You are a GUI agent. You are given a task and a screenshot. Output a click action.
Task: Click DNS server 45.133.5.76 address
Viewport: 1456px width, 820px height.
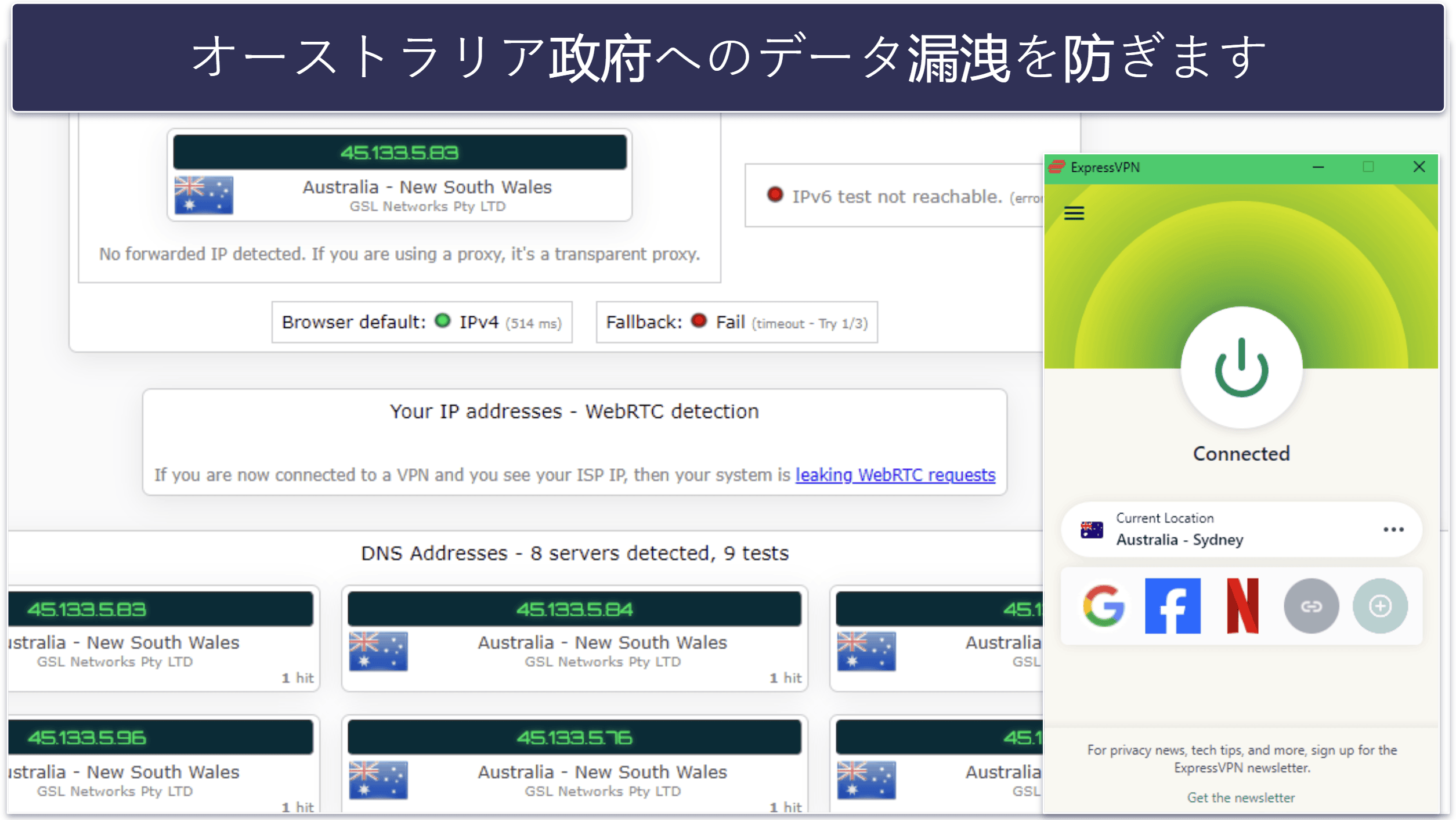click(x=574, y=737)
